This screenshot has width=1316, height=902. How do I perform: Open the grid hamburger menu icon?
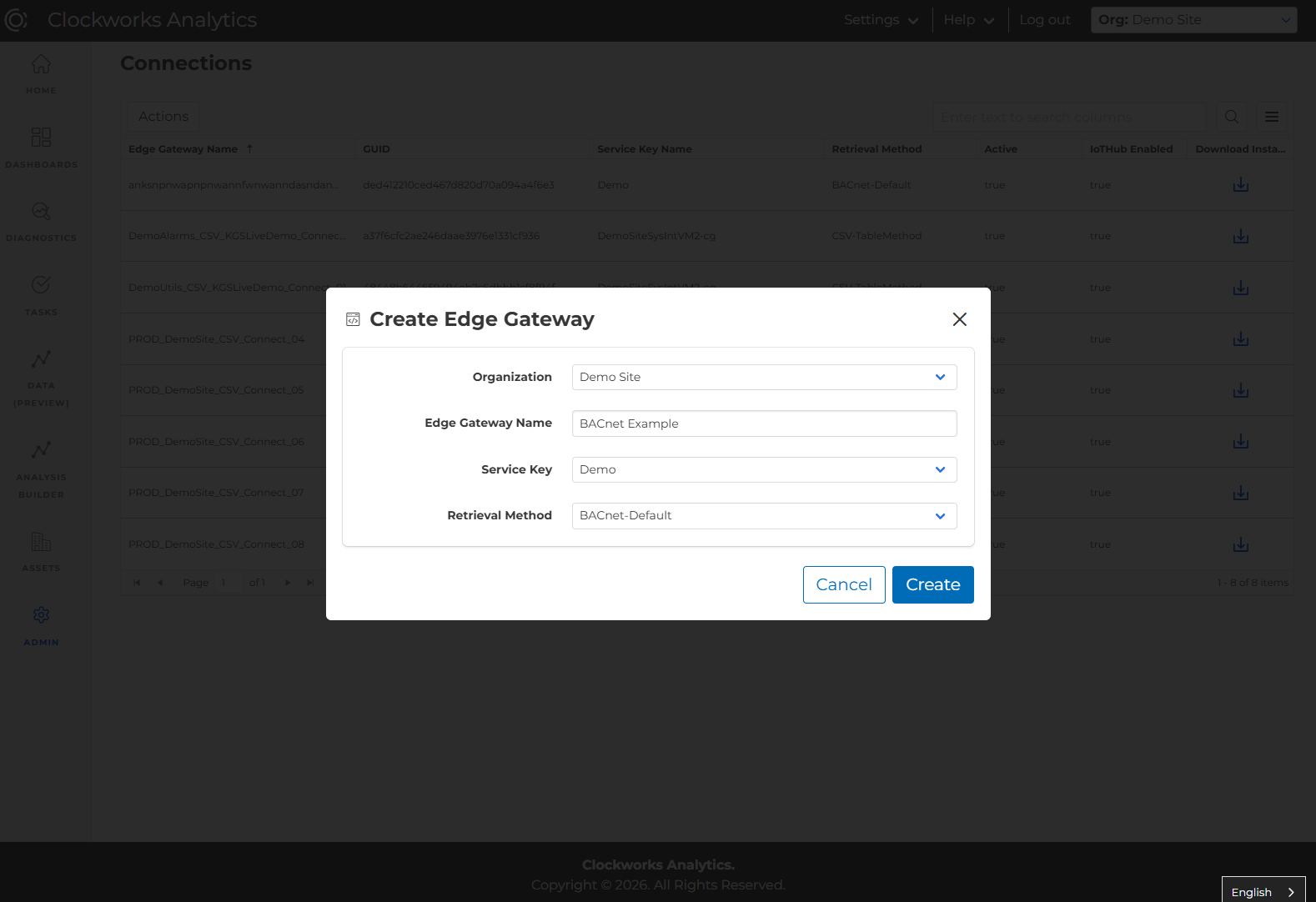pos(1272,117)
